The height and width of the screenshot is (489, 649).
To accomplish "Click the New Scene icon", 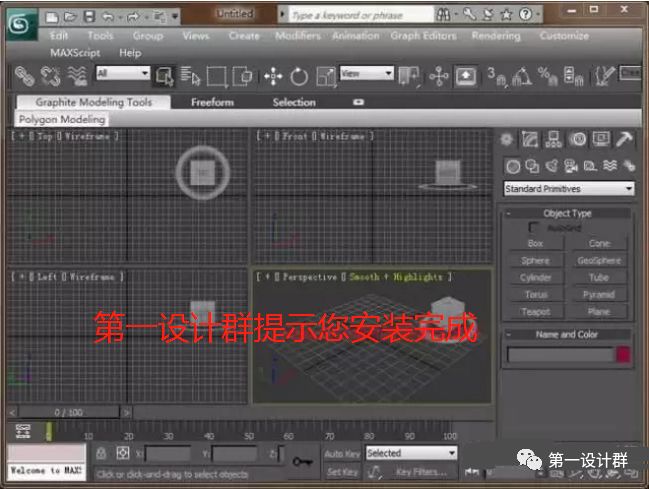I will (52, 17).
